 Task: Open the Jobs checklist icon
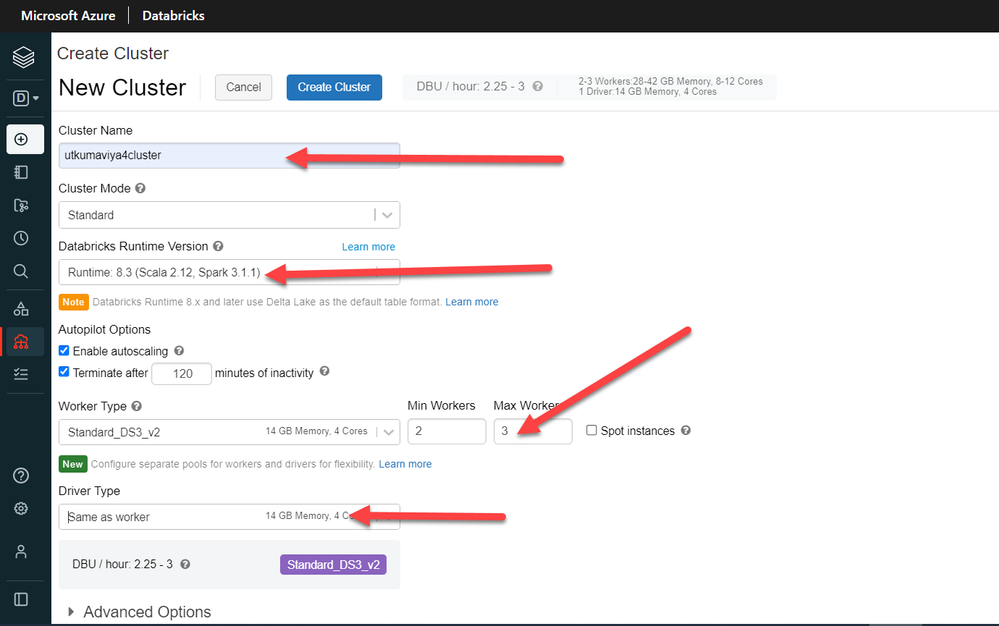coord(21,374)
